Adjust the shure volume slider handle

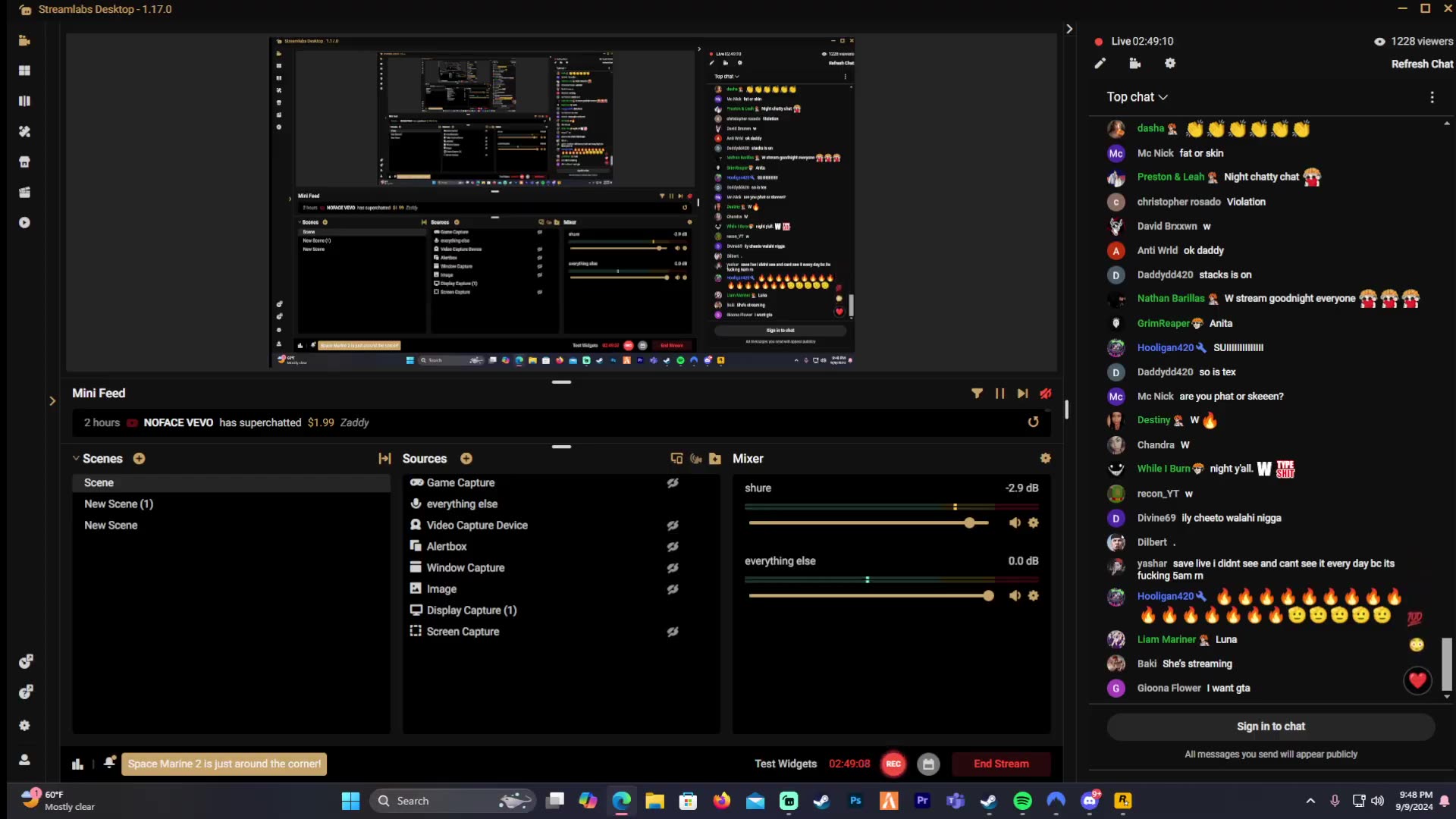click(x=969, y=522)
